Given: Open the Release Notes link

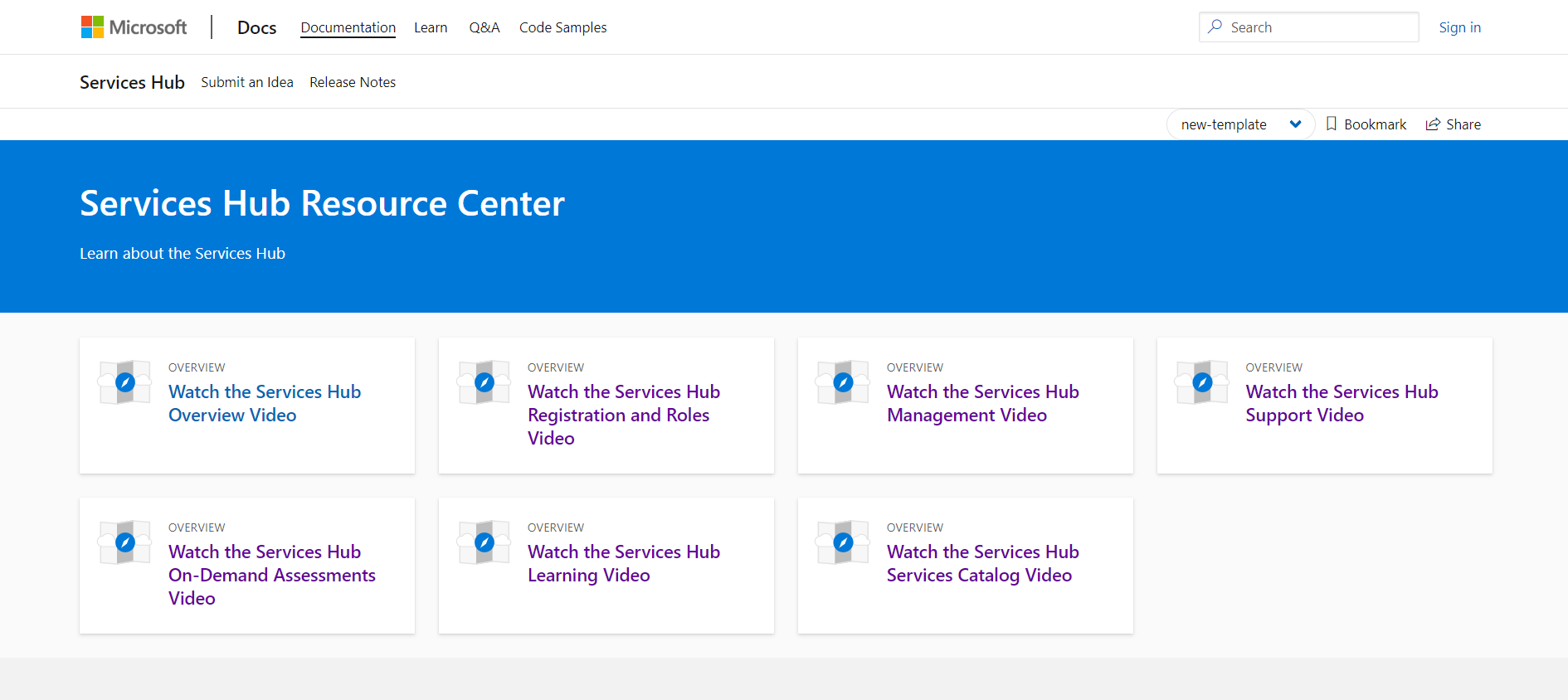Looking at the screenshot, I should [x=353, y=82].
